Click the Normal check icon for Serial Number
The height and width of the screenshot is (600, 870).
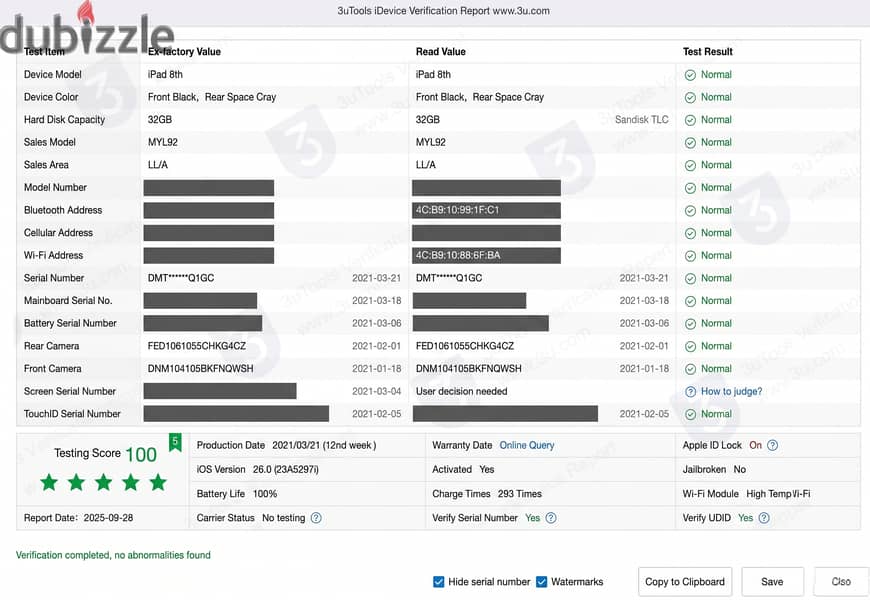pos(690,279)
